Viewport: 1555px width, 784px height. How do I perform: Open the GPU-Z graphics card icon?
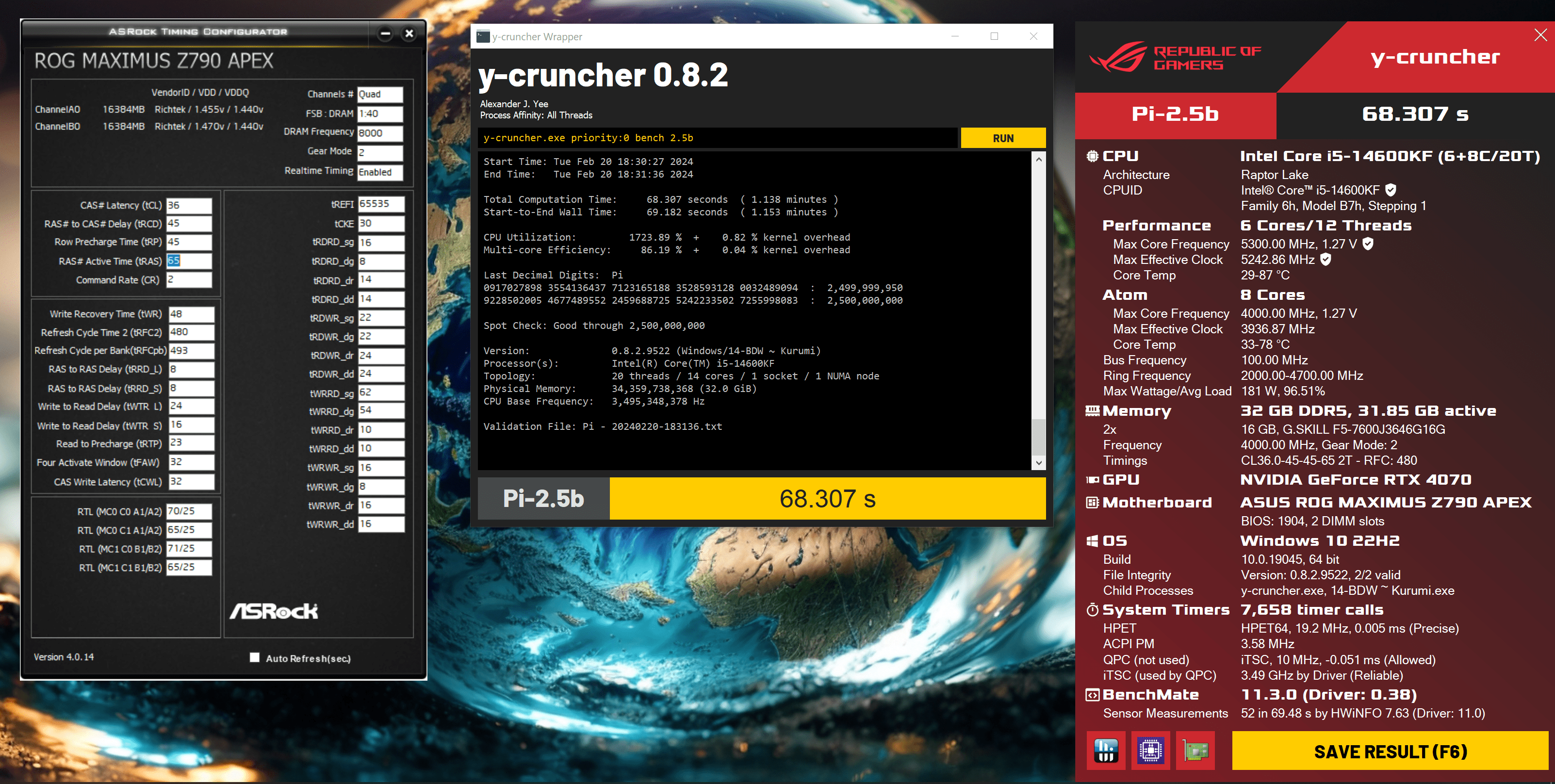click(x=1195, y=751)
